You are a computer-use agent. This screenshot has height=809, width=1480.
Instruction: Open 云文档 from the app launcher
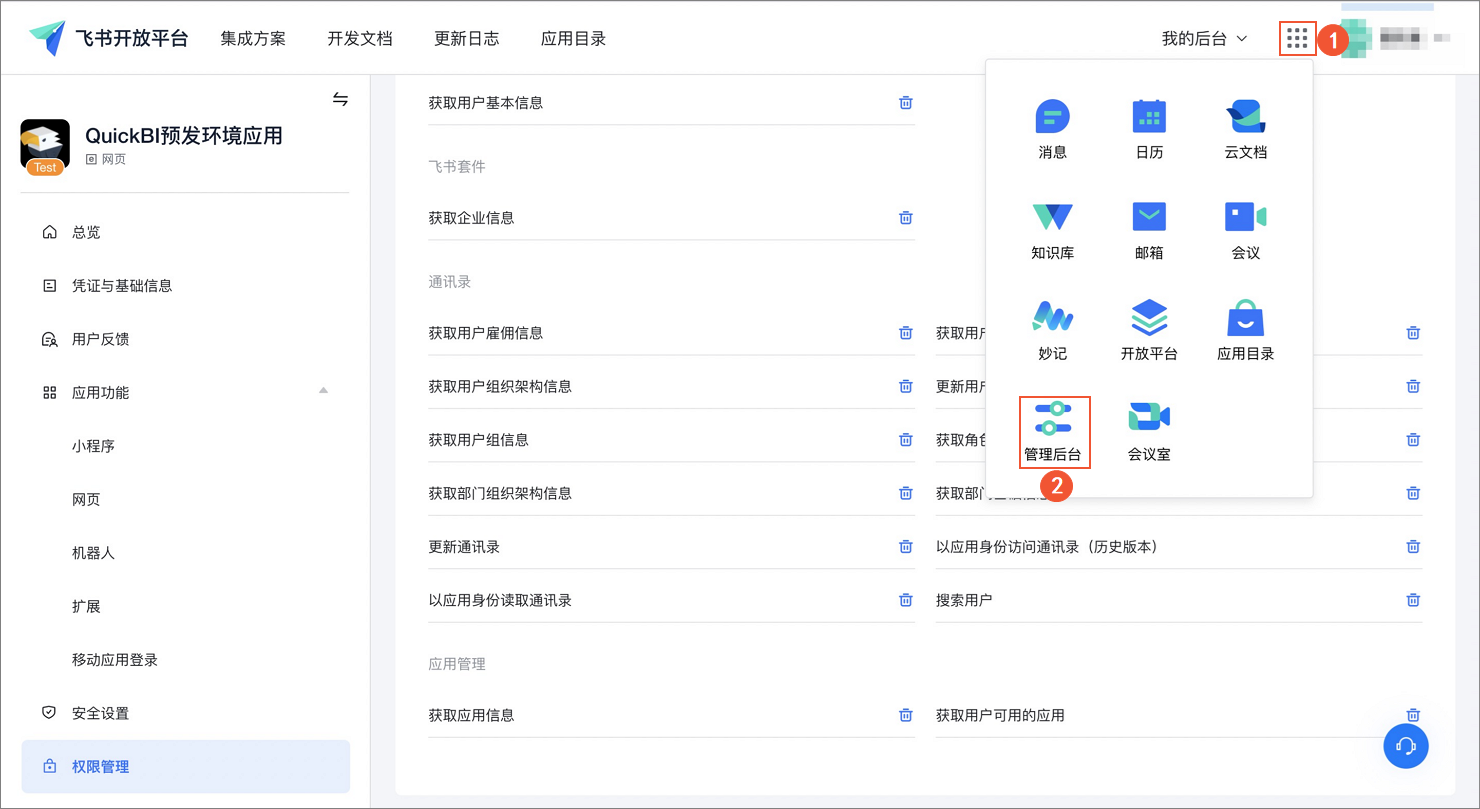[1246, 130]
